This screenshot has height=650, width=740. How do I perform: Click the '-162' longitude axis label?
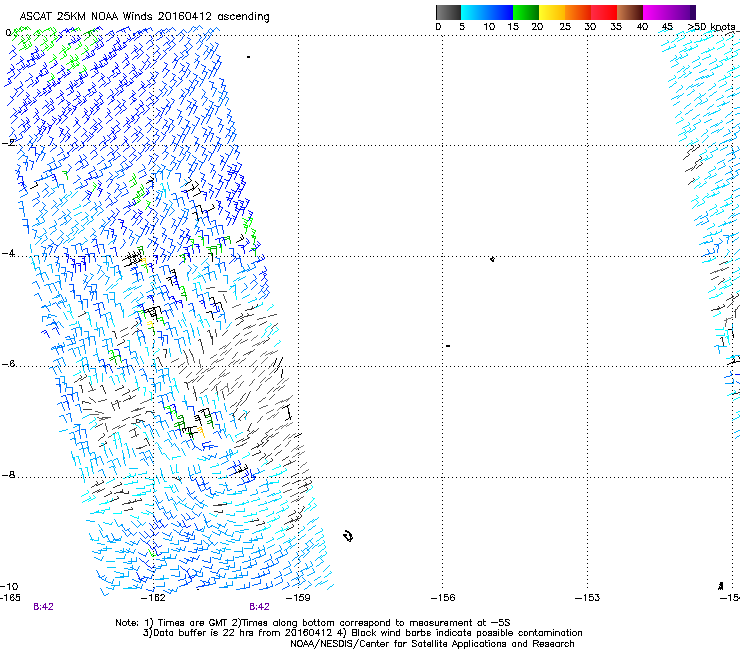click(153, 598)
